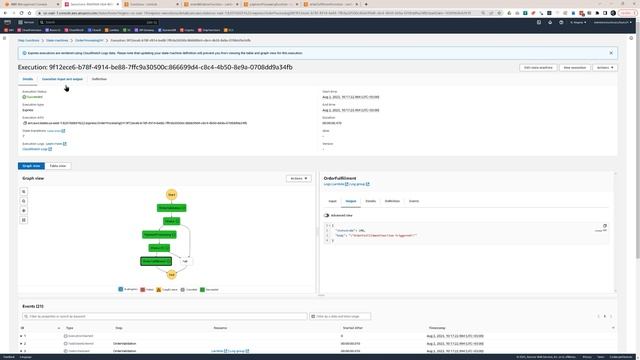Click the In progress legend swatch
This screenshot has width=640, height=360.
coord(120,289)
